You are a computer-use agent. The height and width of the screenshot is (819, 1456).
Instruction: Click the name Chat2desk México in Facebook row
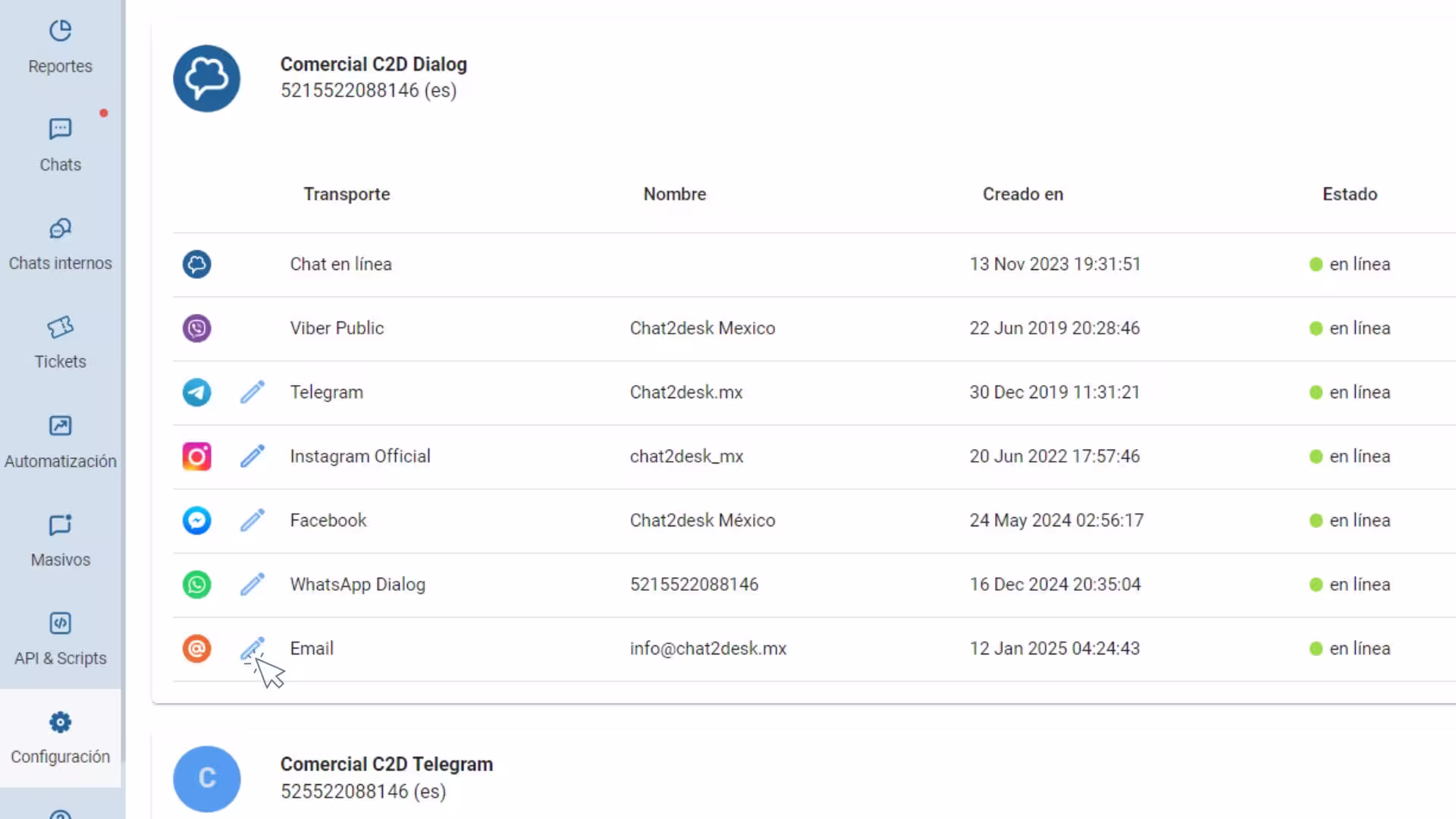tap(703, 520)
